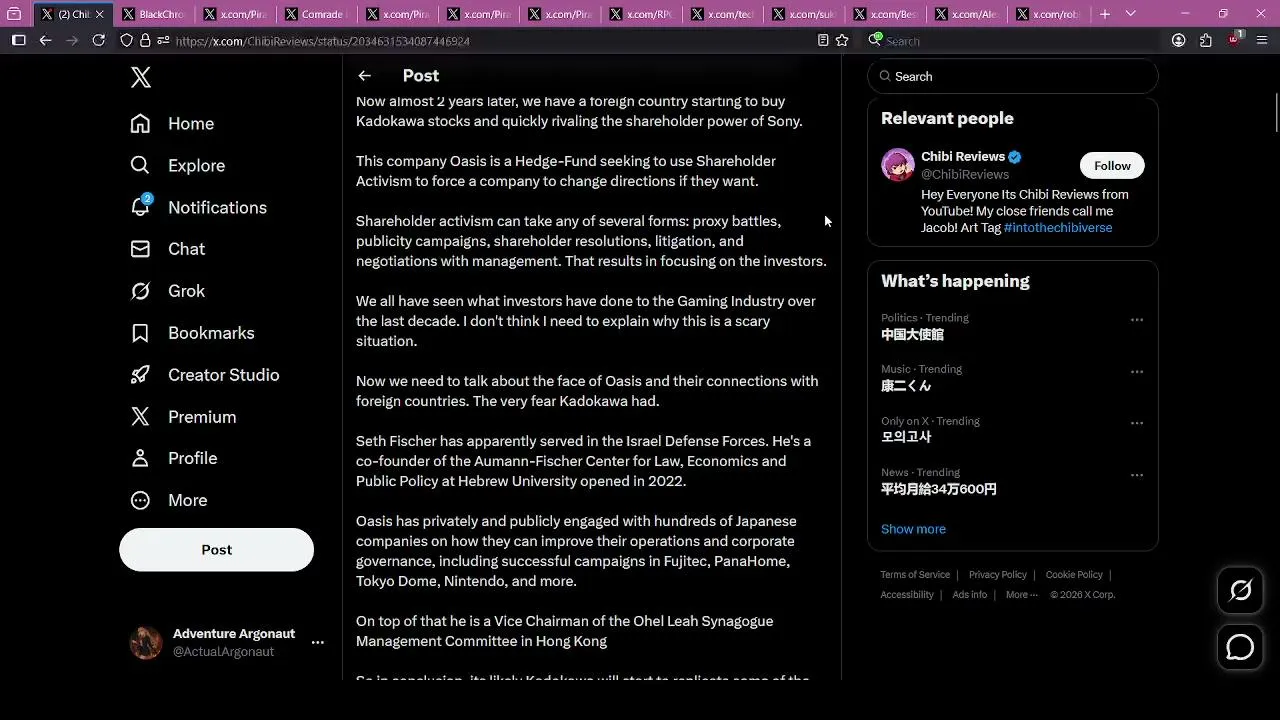Open the Privacy Policy link

click(x=998, y=575)
